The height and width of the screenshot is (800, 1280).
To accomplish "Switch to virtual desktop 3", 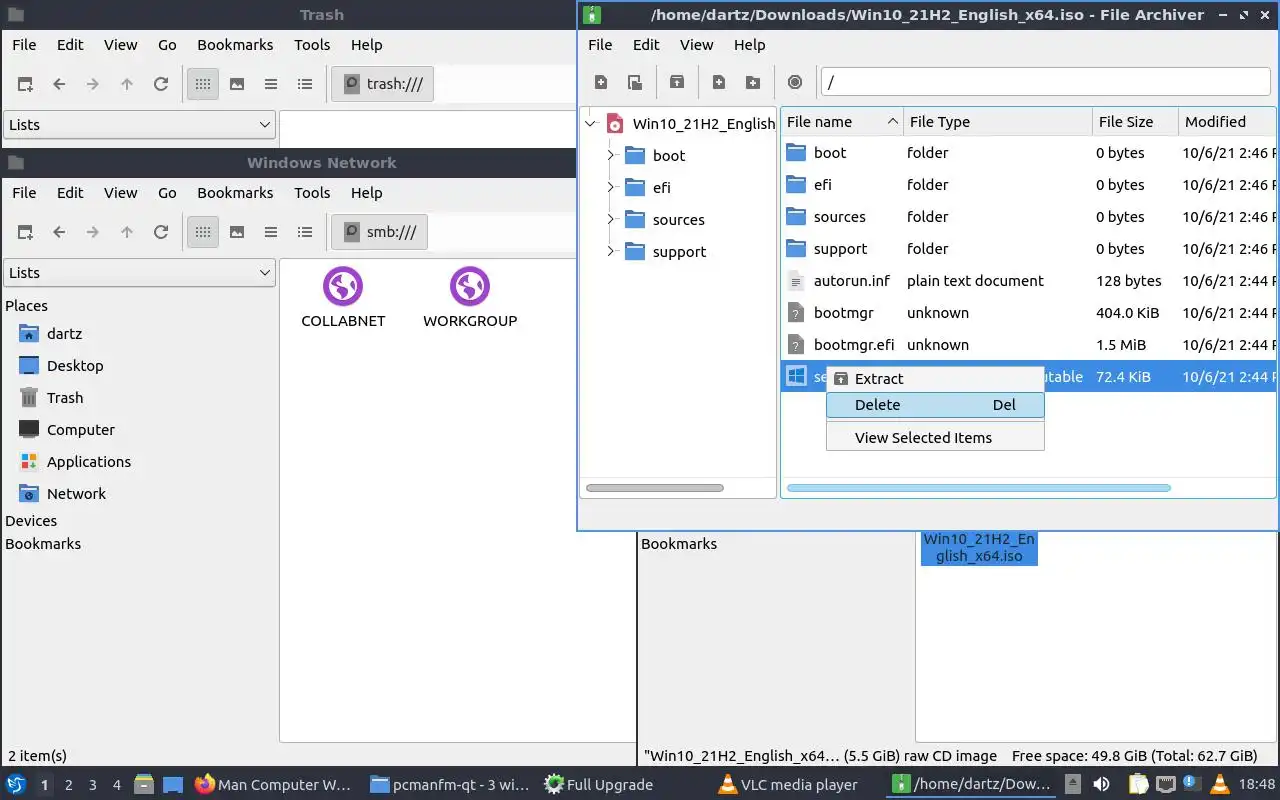I will [93, 785].
